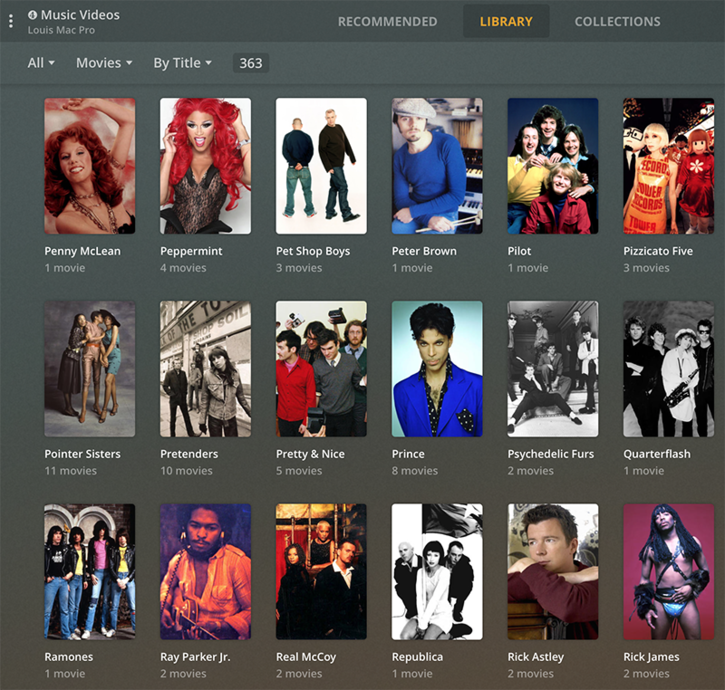Image resolution: width=725 pixels, height=690 pixels.
Task: Click '11 movies' under Pointer Sisters
Action: [x=70, y=471]
